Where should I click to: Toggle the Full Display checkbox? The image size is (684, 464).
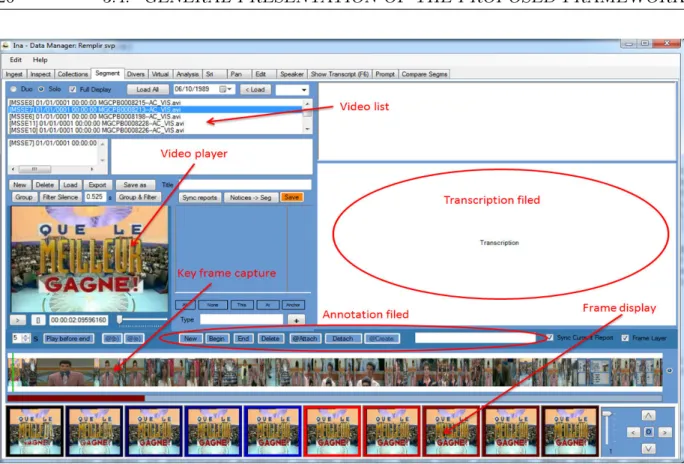(72, 89)
